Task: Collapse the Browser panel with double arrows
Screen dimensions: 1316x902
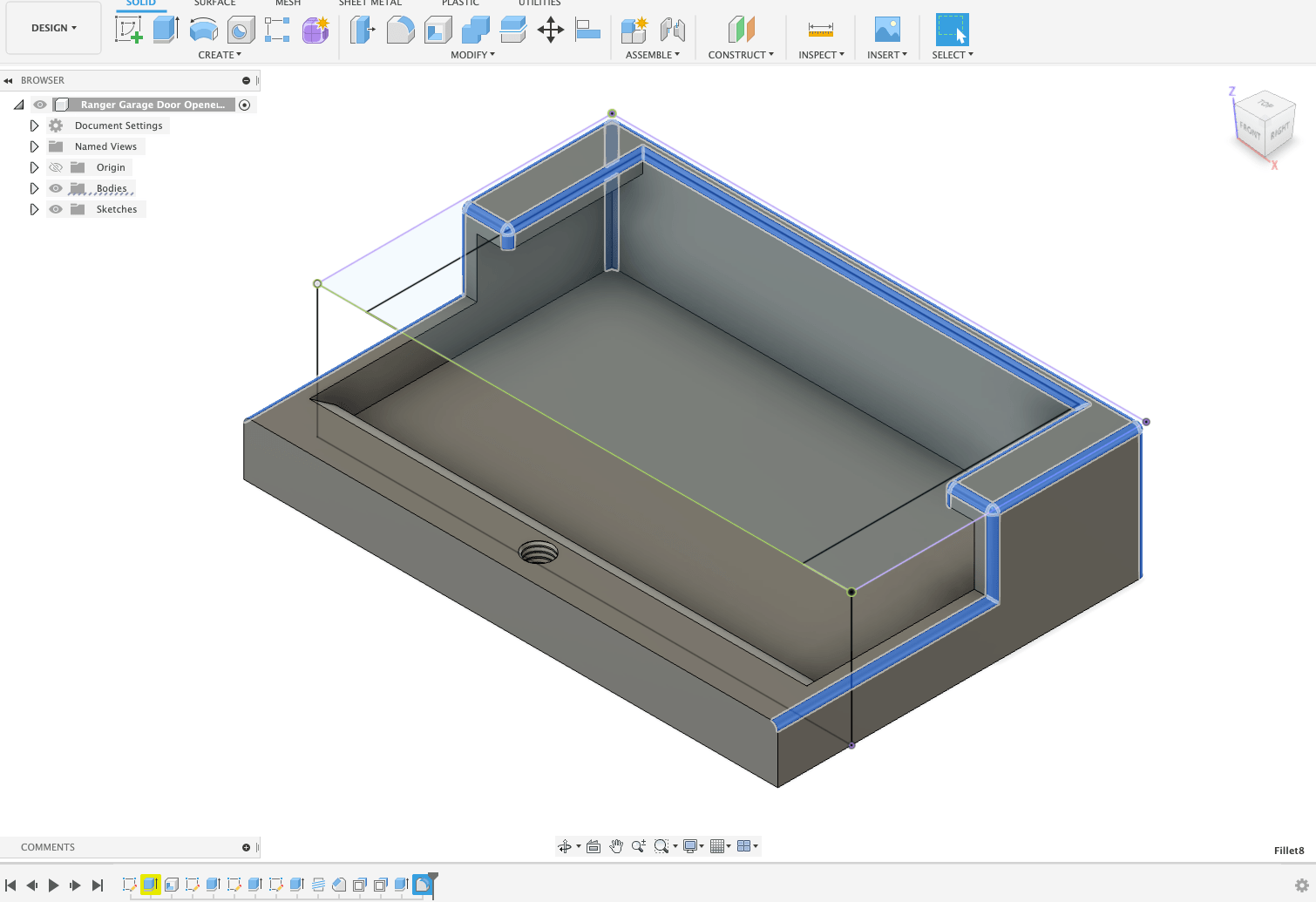Action: click(x=8, y=80)
